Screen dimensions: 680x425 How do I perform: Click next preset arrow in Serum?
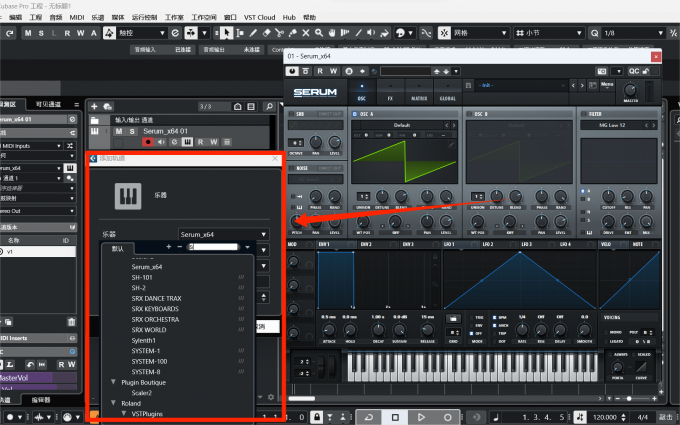coord(582,85)
